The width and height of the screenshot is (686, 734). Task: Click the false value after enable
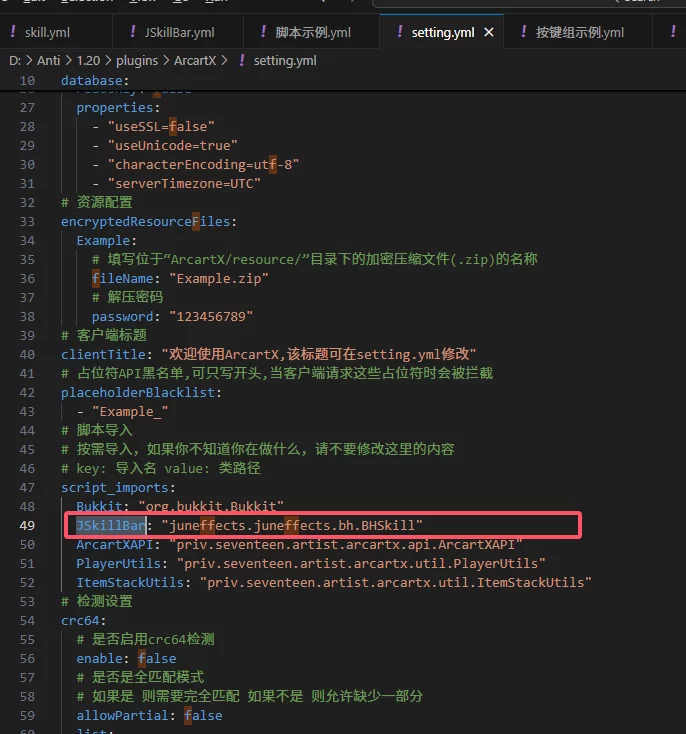[x=157, y=659]
